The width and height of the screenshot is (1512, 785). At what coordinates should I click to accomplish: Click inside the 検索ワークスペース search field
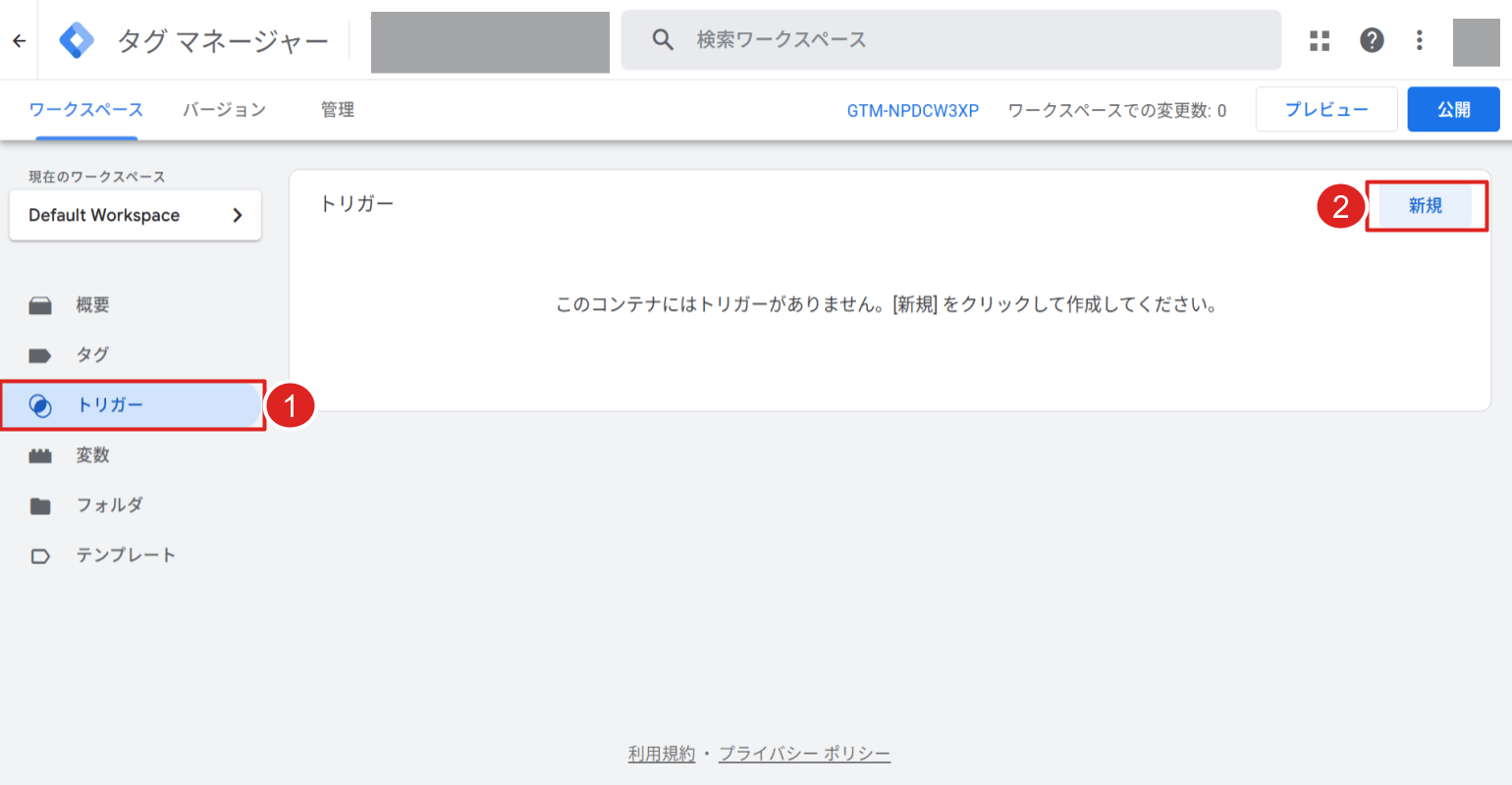pos(884,39)
